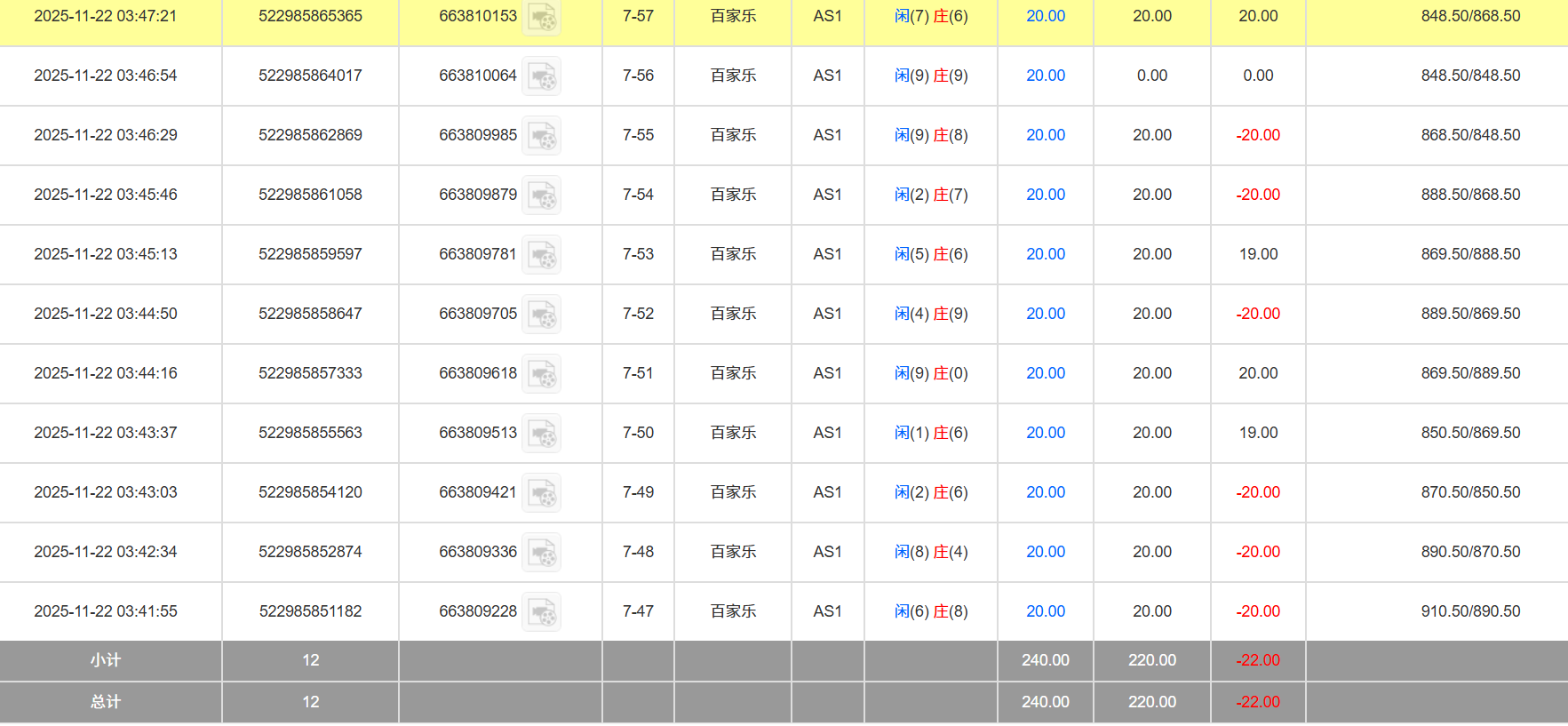
Task: Open blue 20.00 bet amount in row 7-47
Action: [1045, 611]
